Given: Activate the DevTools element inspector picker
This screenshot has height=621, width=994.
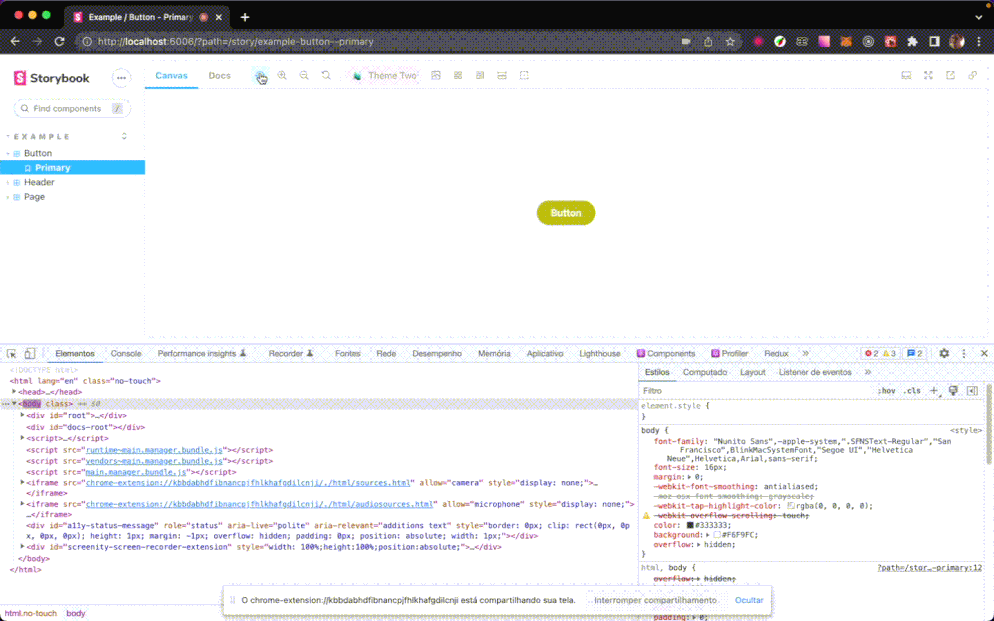Looking at the screenshot, I should coord(12,354).
